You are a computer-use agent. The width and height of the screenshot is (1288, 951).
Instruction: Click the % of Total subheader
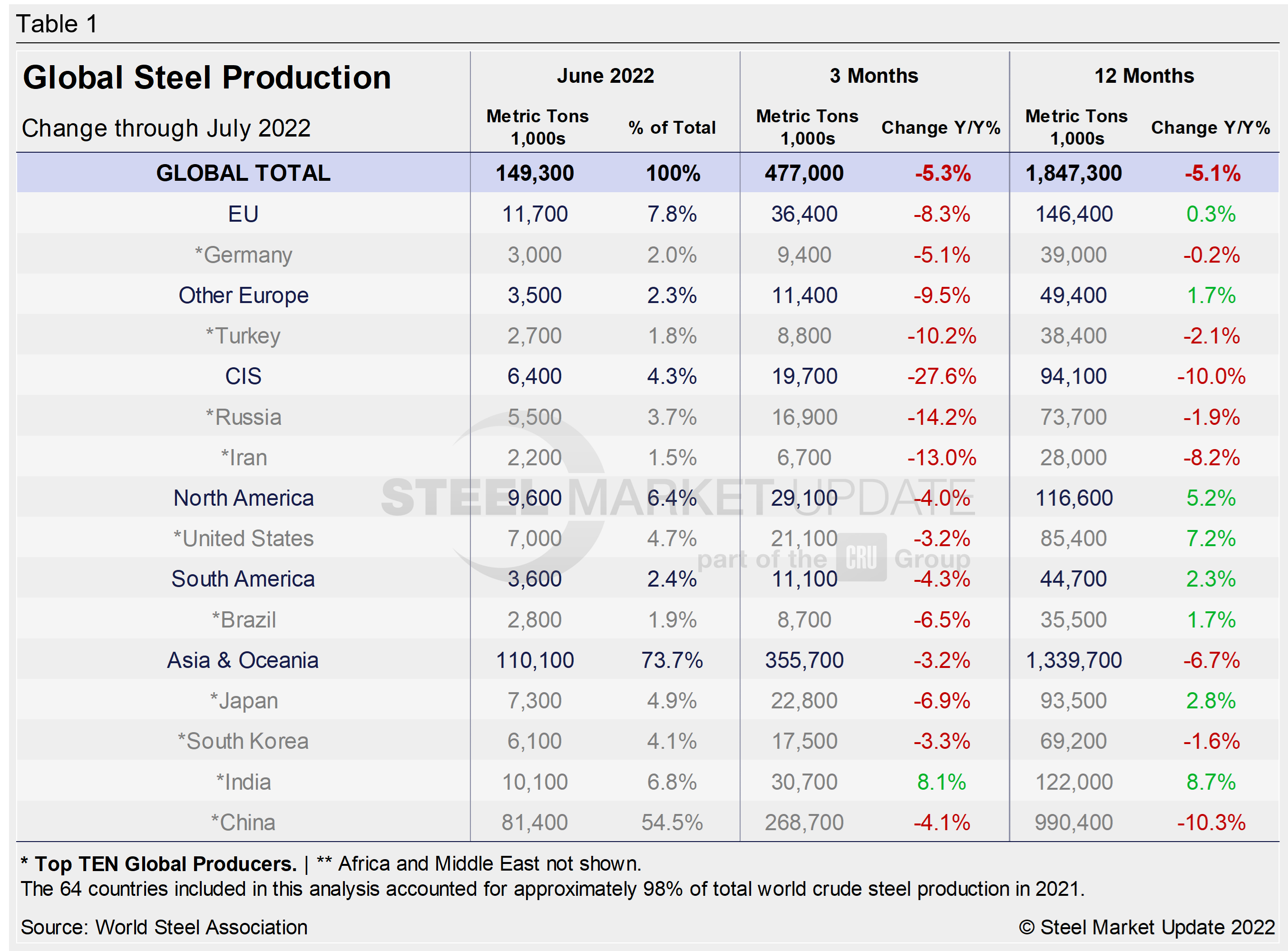[672, 128]
